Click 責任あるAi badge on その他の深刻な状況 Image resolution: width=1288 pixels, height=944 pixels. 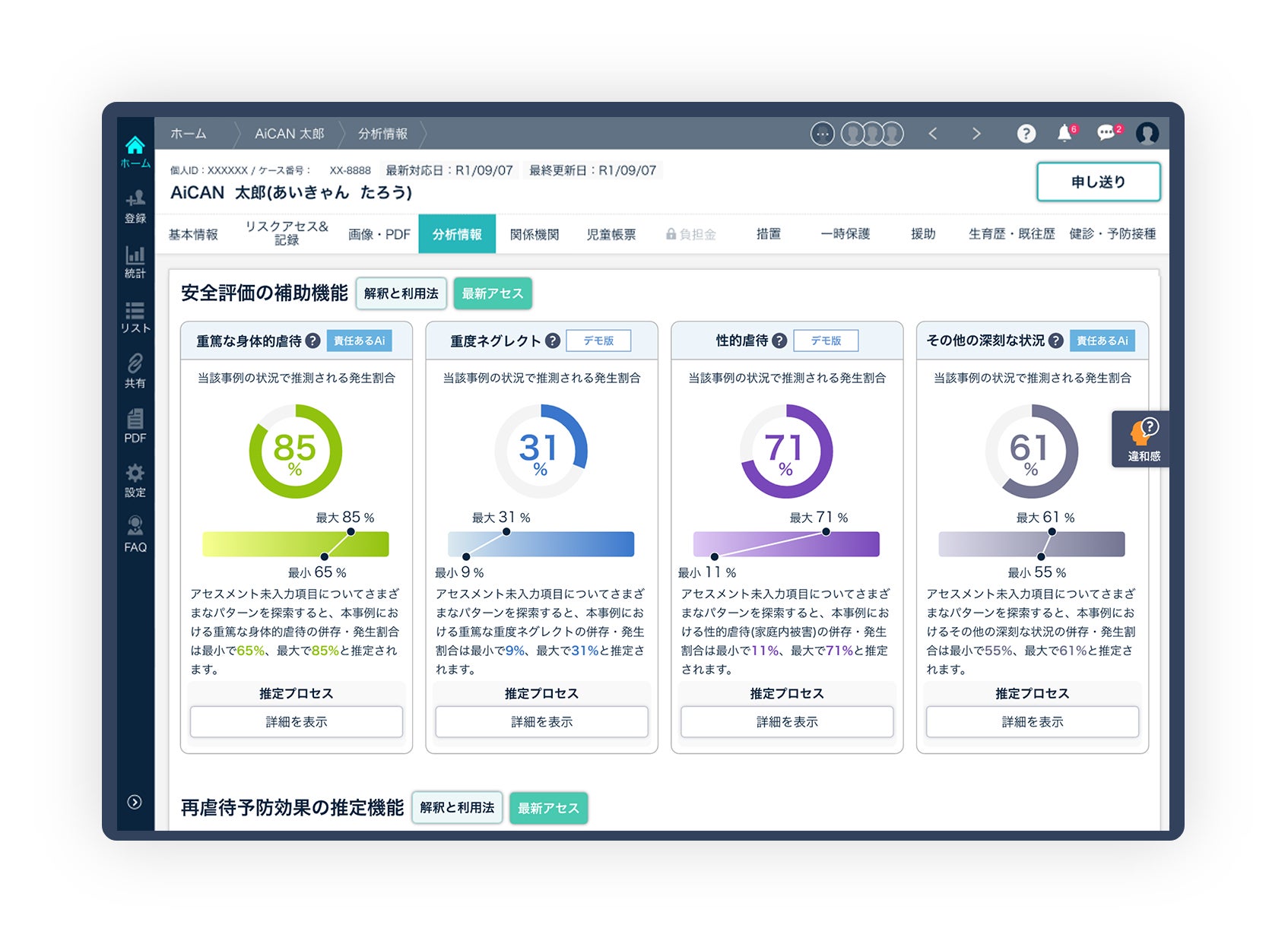1102,341
